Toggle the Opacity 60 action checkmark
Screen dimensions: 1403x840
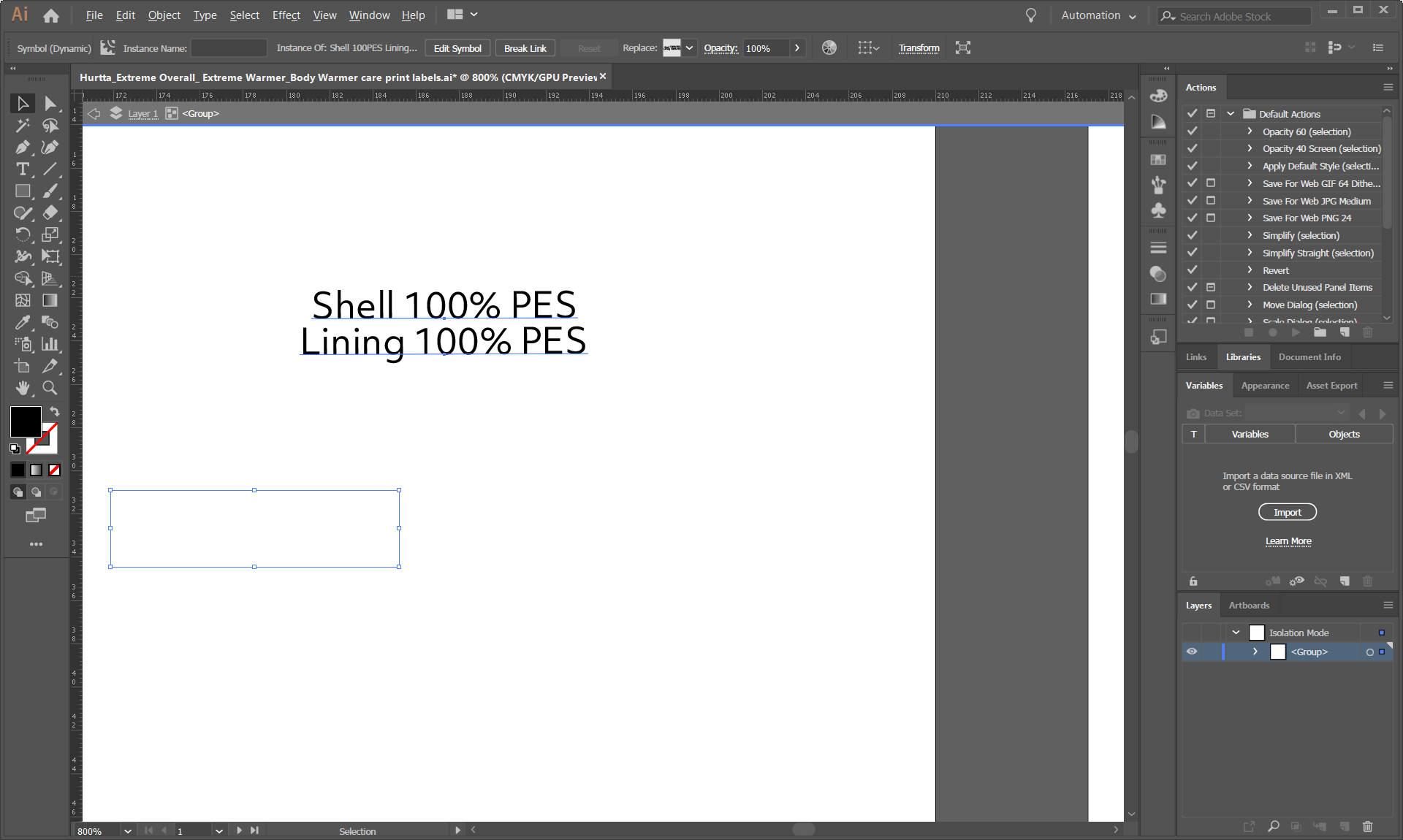[x=1192, y=131]
